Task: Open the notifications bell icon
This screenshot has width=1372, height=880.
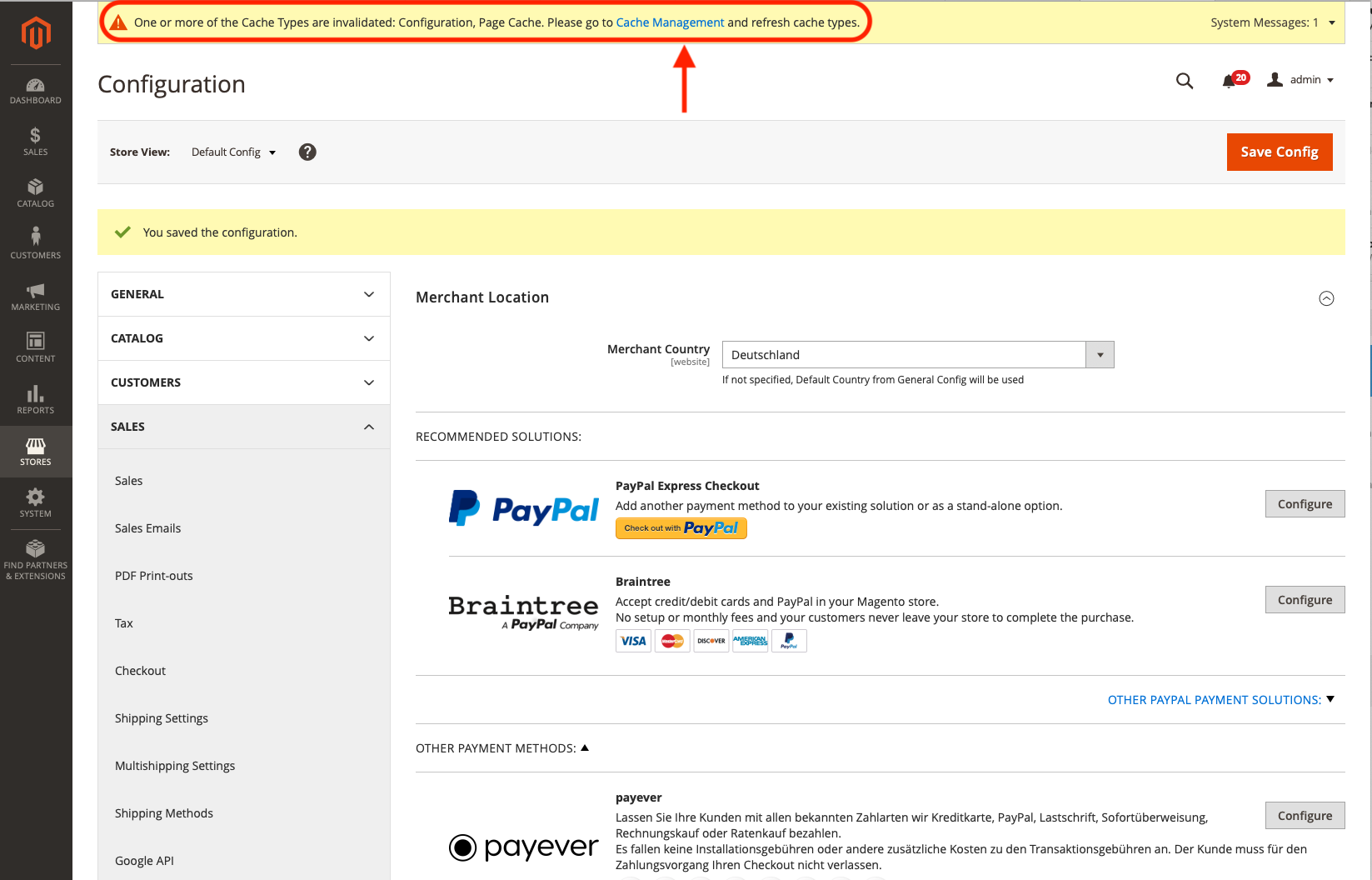Action: pos(1229,81)
